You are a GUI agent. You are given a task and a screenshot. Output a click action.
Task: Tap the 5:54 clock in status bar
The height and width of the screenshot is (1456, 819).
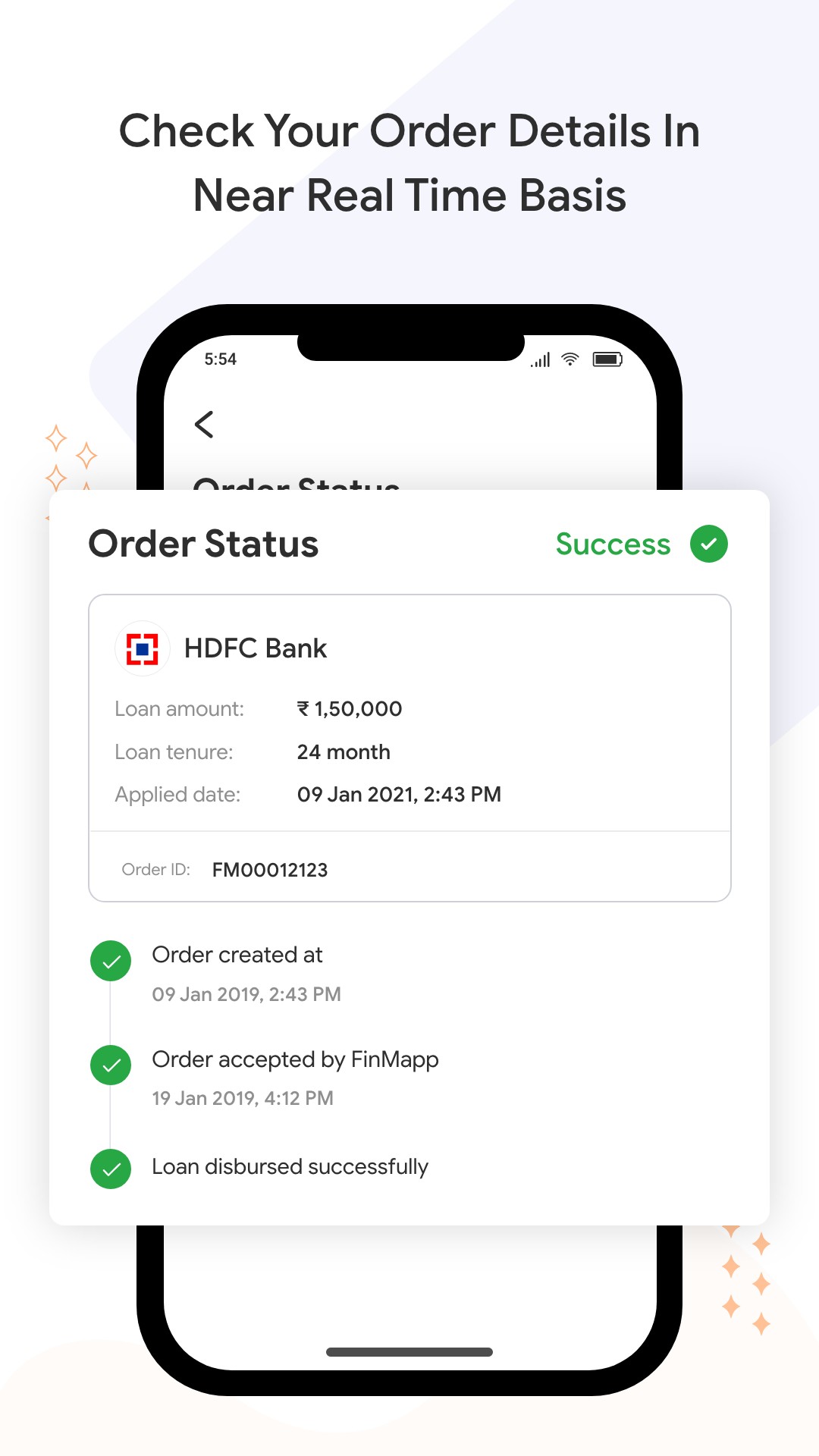click(x=221, y=359)
